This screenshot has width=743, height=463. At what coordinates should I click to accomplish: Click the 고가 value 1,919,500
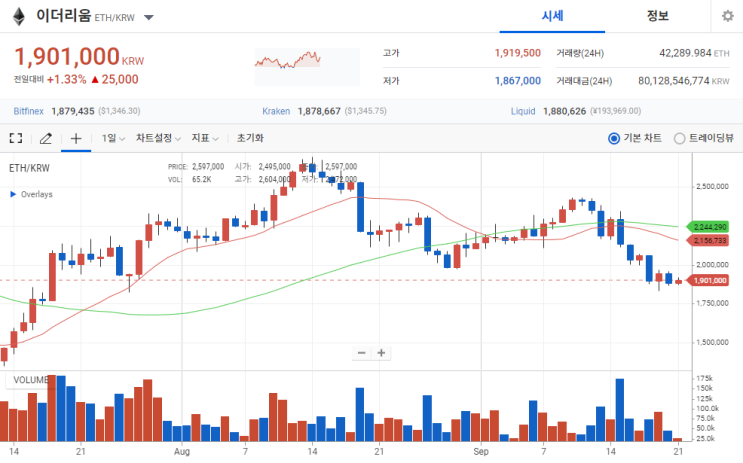517,53
